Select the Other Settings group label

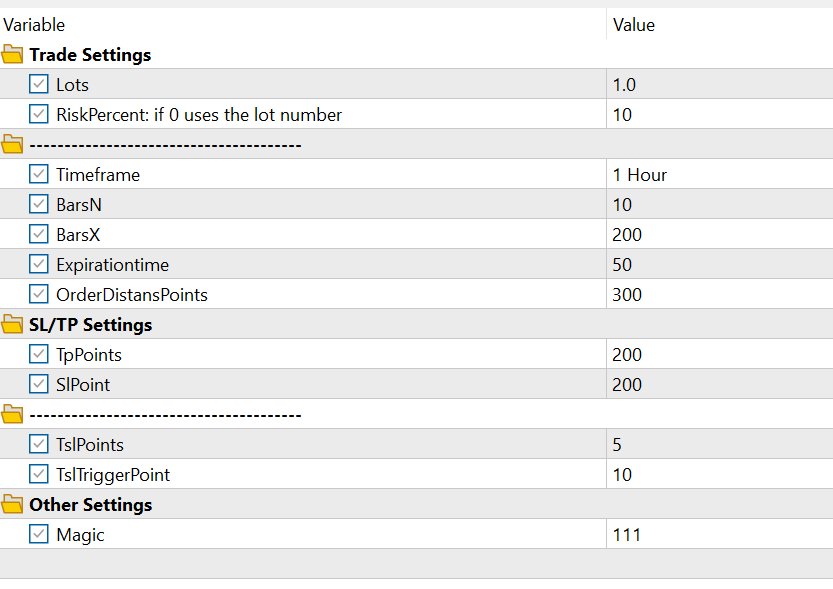pos(91,505)
